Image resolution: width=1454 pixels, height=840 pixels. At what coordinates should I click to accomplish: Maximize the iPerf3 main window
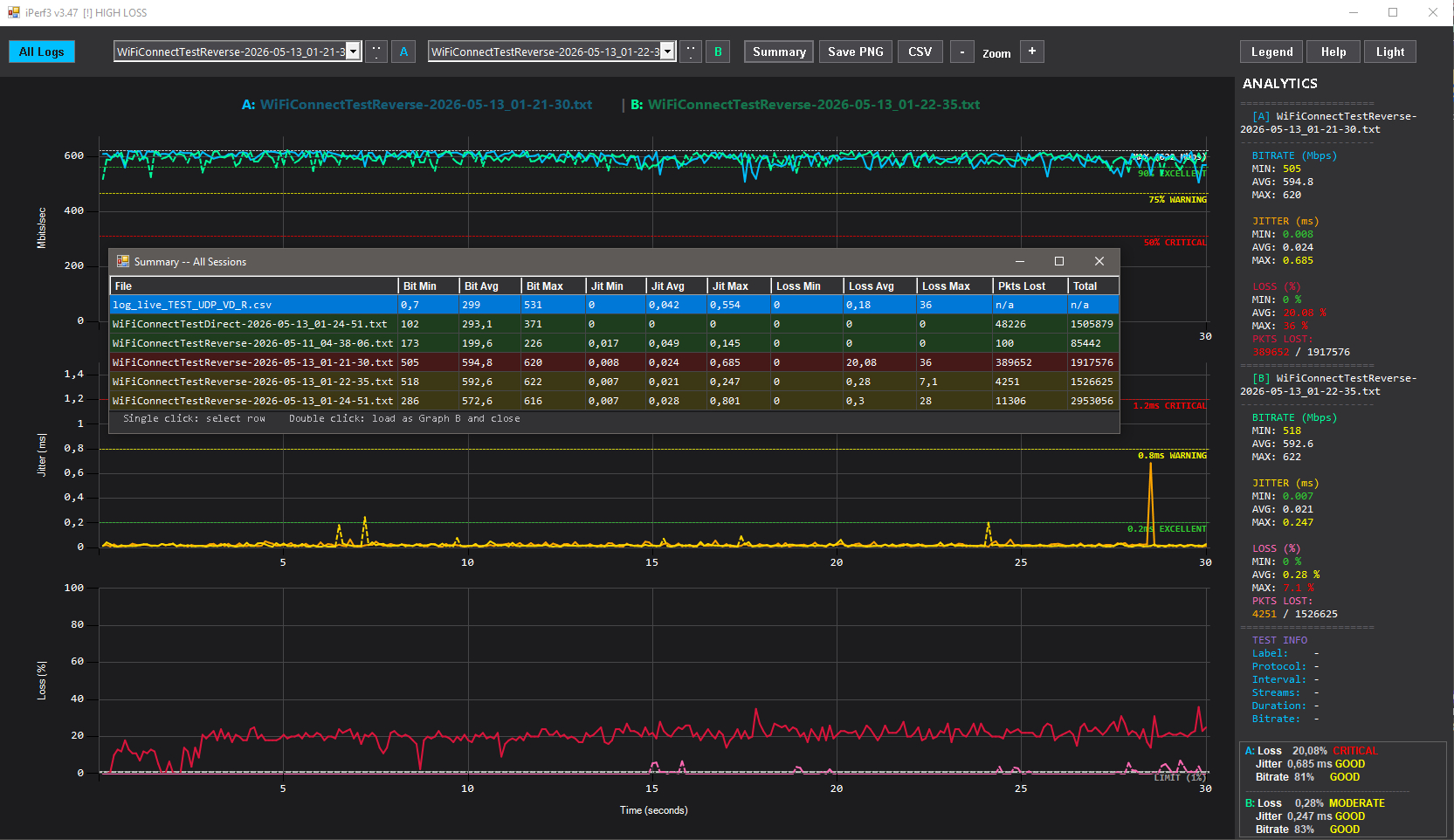coord(1393,12)
